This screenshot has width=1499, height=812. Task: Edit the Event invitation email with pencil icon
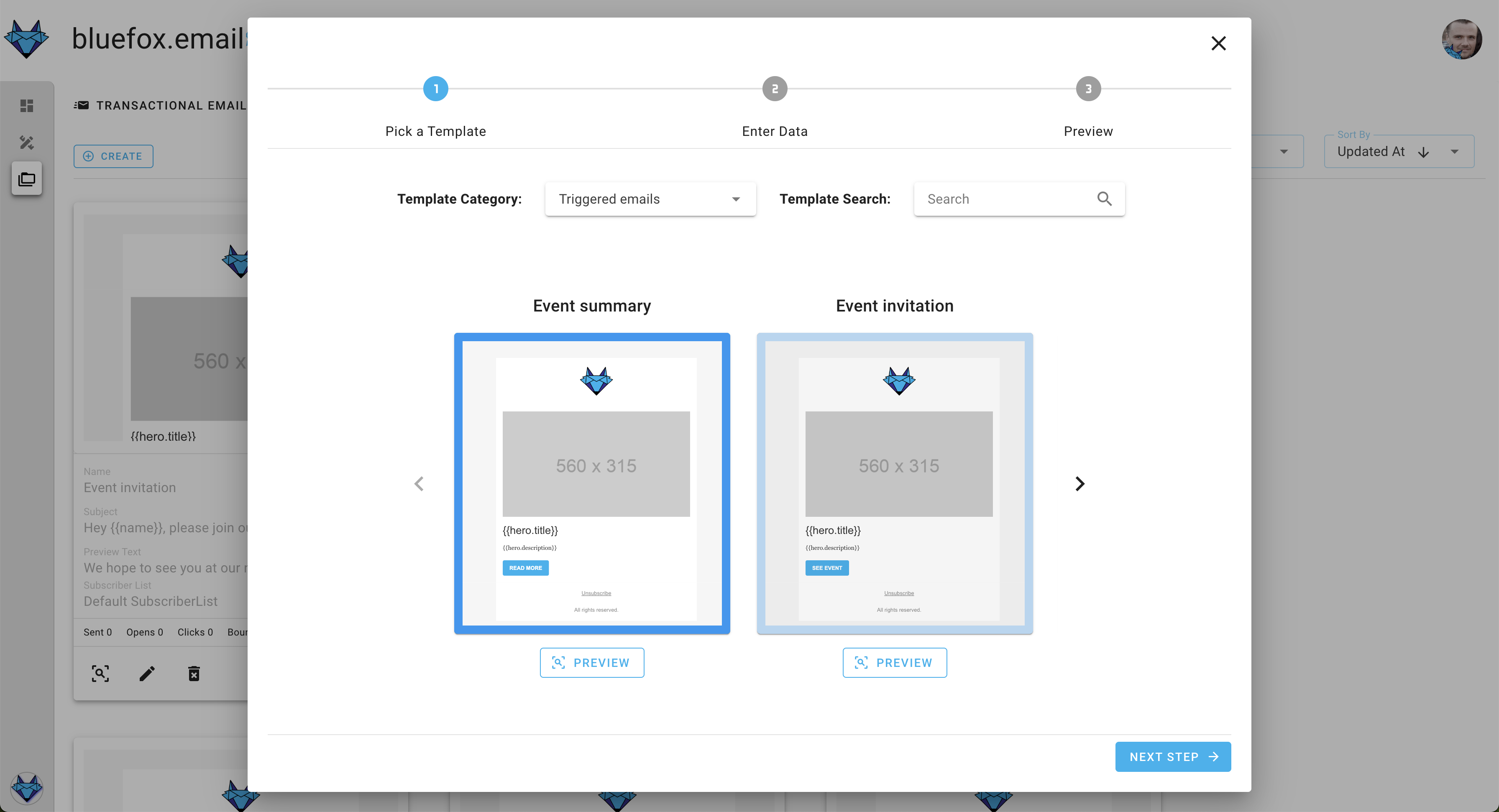(x=147, y=674)
